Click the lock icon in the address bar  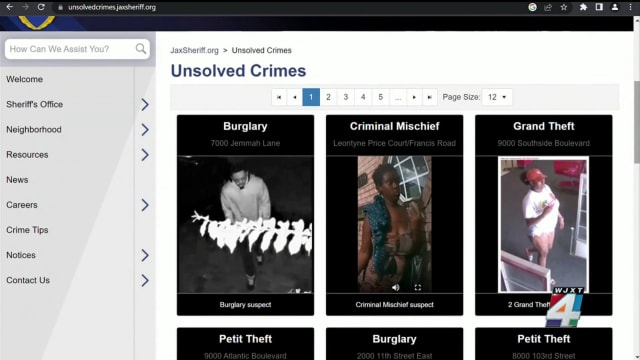(60, 7)
